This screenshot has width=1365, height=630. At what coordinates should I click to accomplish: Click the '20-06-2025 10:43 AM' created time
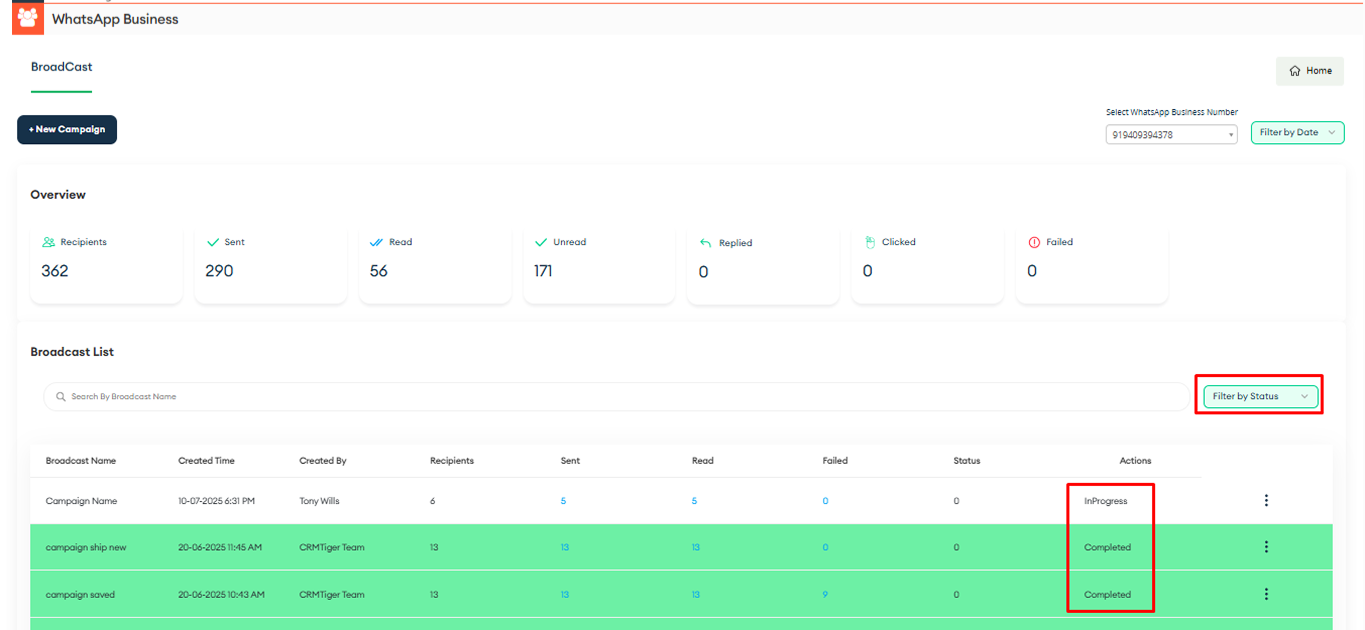tap(221, 595)
